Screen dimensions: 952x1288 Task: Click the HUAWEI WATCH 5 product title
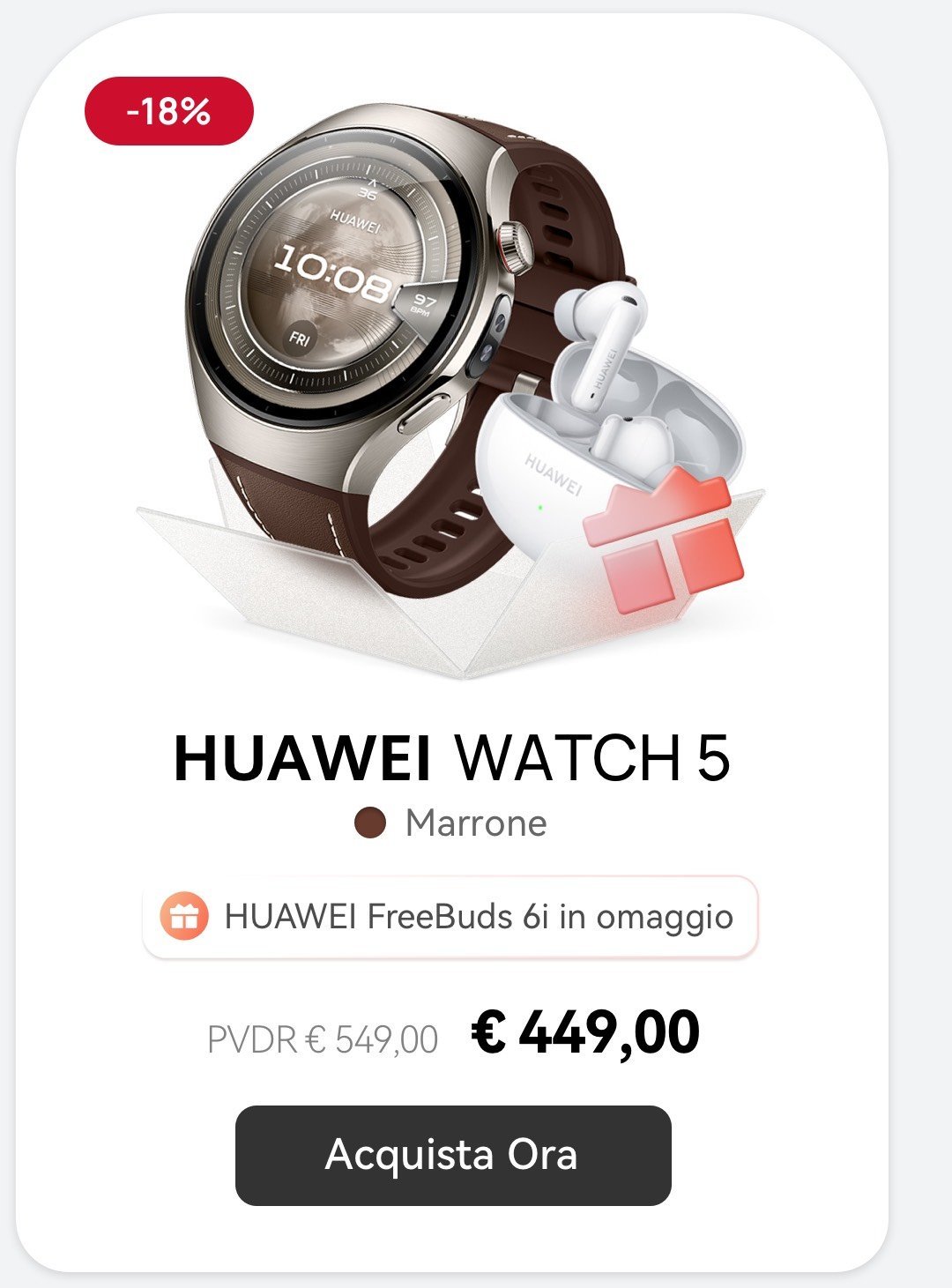452,757
